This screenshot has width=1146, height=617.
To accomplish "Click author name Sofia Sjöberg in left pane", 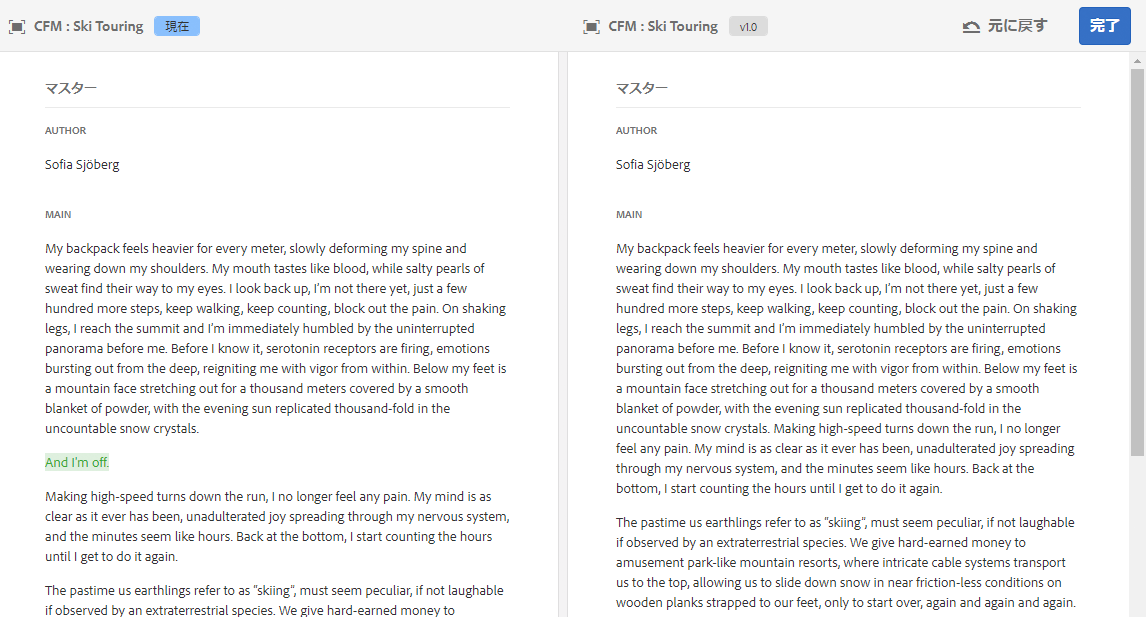I will (82, 164).
